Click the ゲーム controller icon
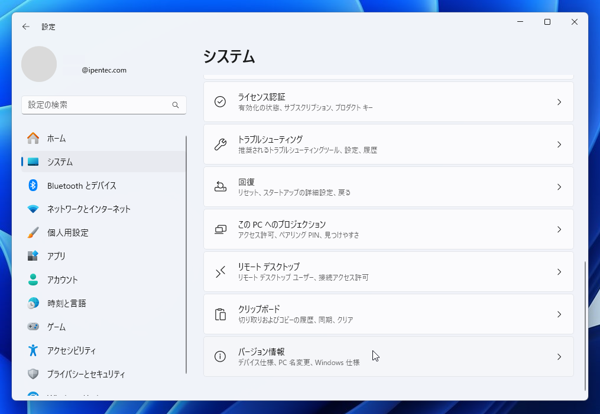 pos(33,327)
